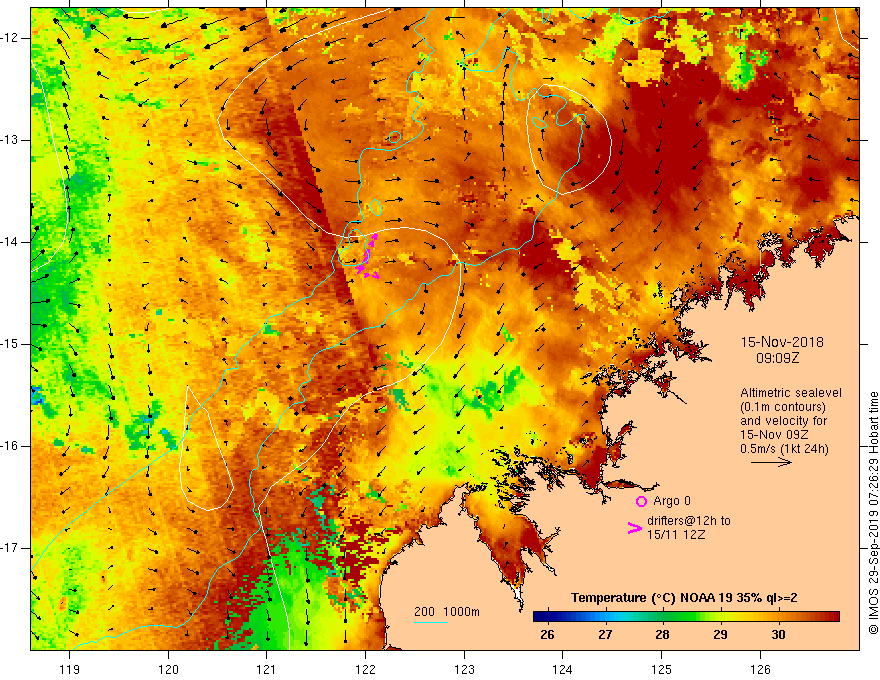Click the color bar value 30
The height and width of the screenshot is (680, 880).
[778, 635]
